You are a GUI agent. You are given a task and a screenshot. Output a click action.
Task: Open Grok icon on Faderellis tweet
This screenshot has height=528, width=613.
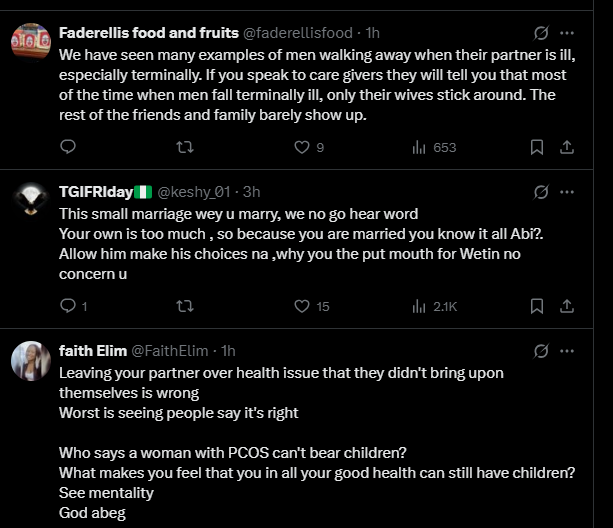[541, 32]
